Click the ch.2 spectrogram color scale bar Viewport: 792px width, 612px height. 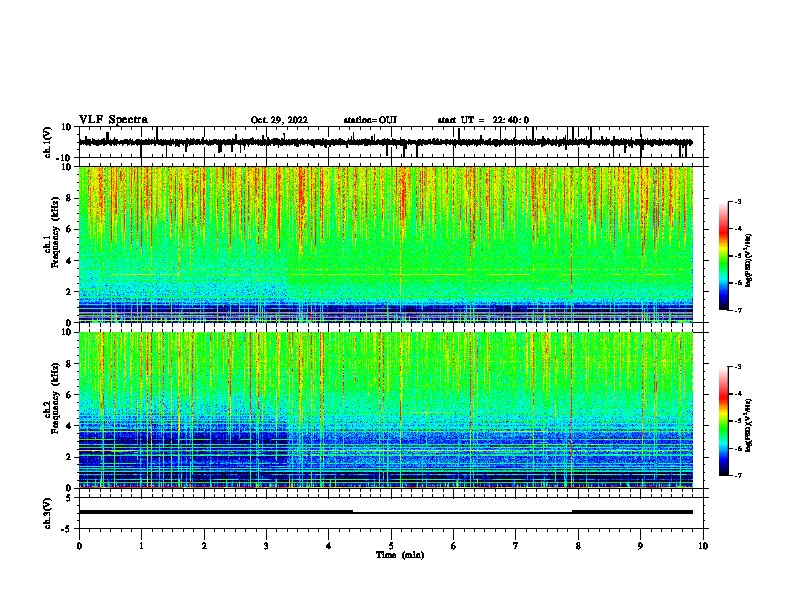(724, 421)
